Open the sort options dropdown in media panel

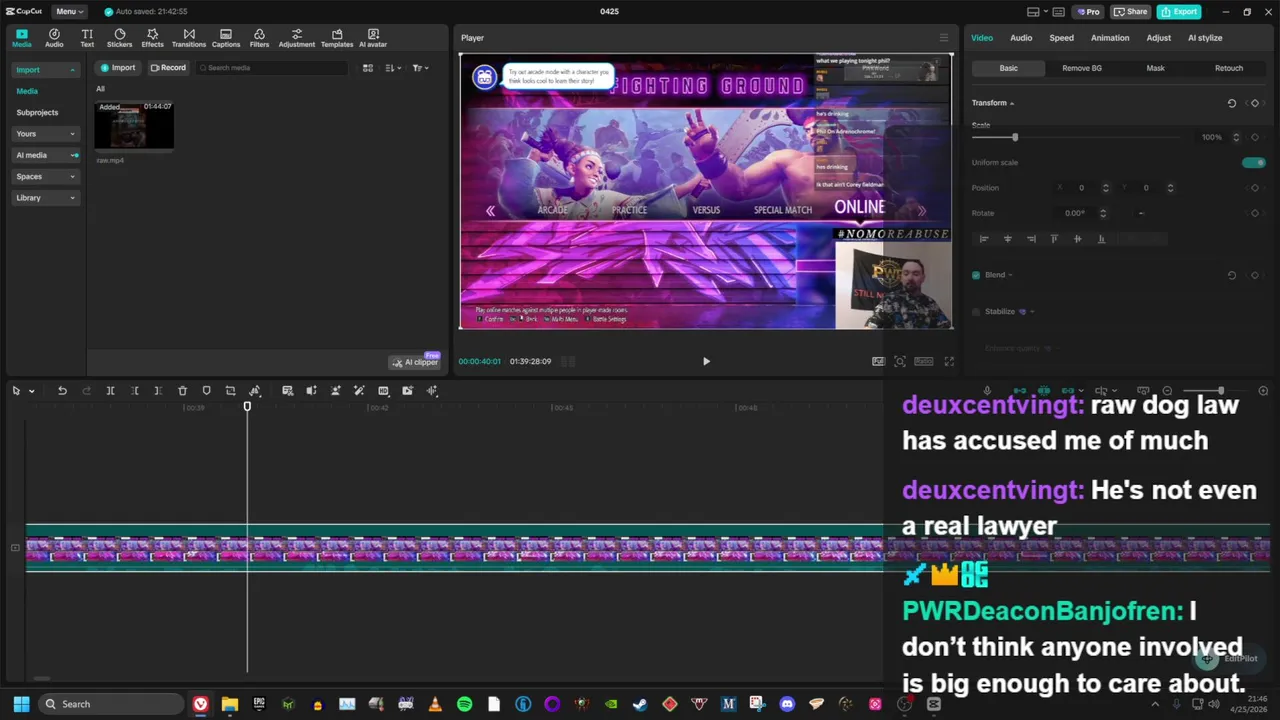coord(392,68)
